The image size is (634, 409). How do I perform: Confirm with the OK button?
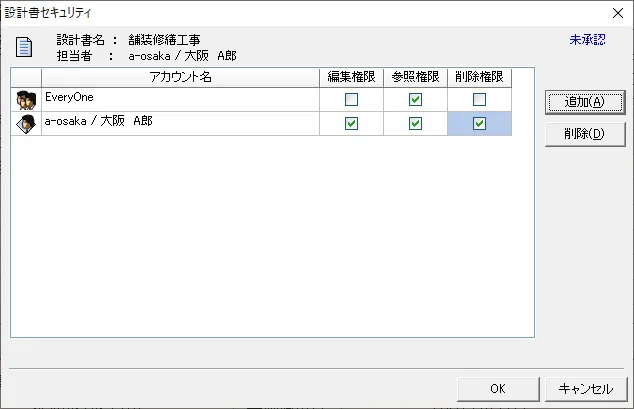coord(498,389)
